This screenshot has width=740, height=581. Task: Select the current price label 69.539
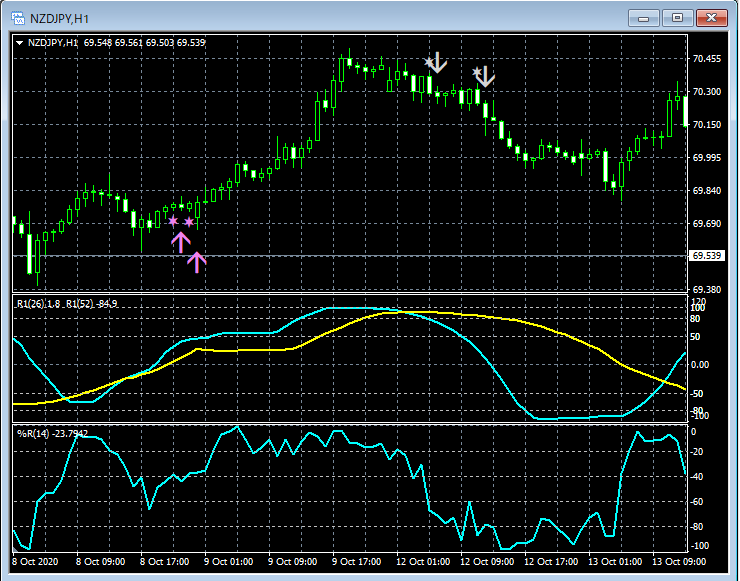(x=706, y=256)
